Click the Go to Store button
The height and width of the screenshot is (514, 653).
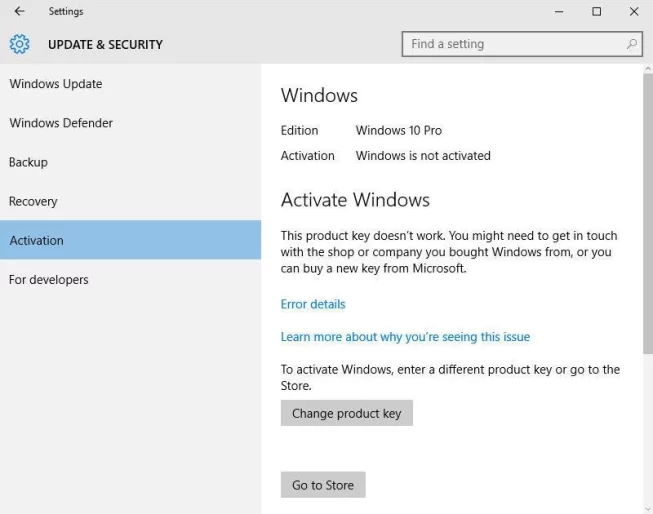coord(323,485)
